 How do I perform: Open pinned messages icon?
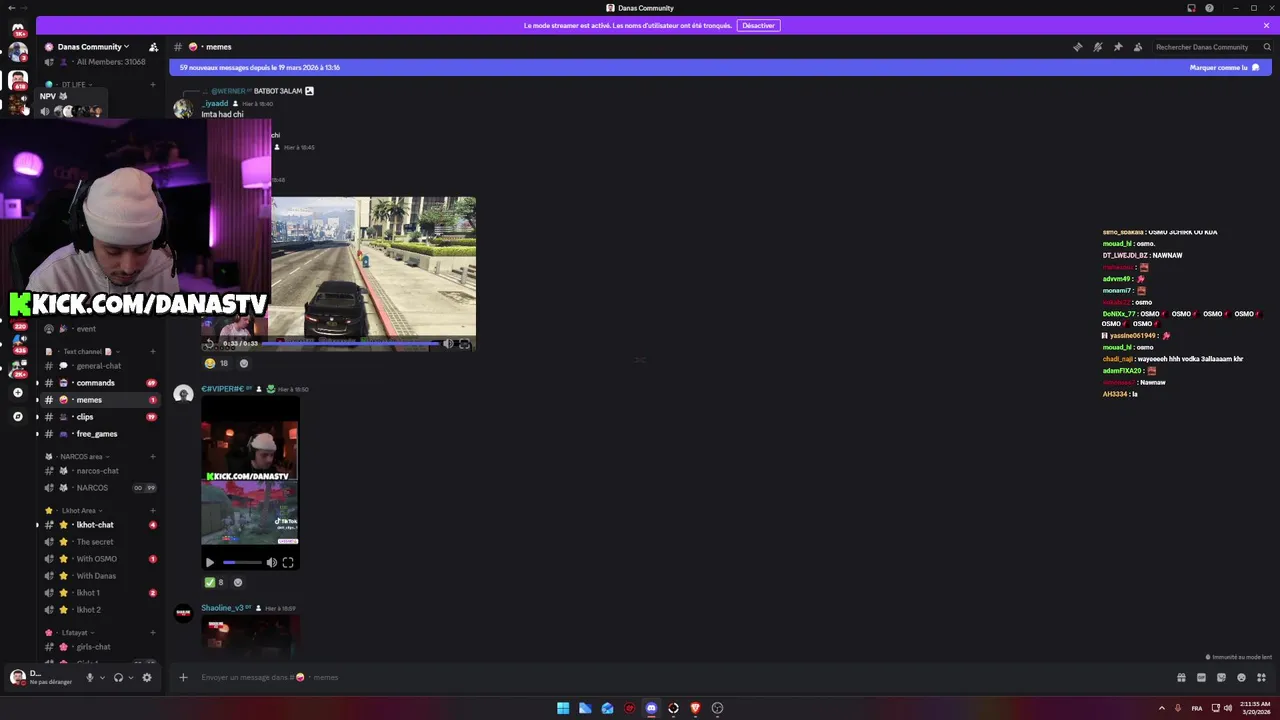pyautogui.click(x=1118, y=47)
